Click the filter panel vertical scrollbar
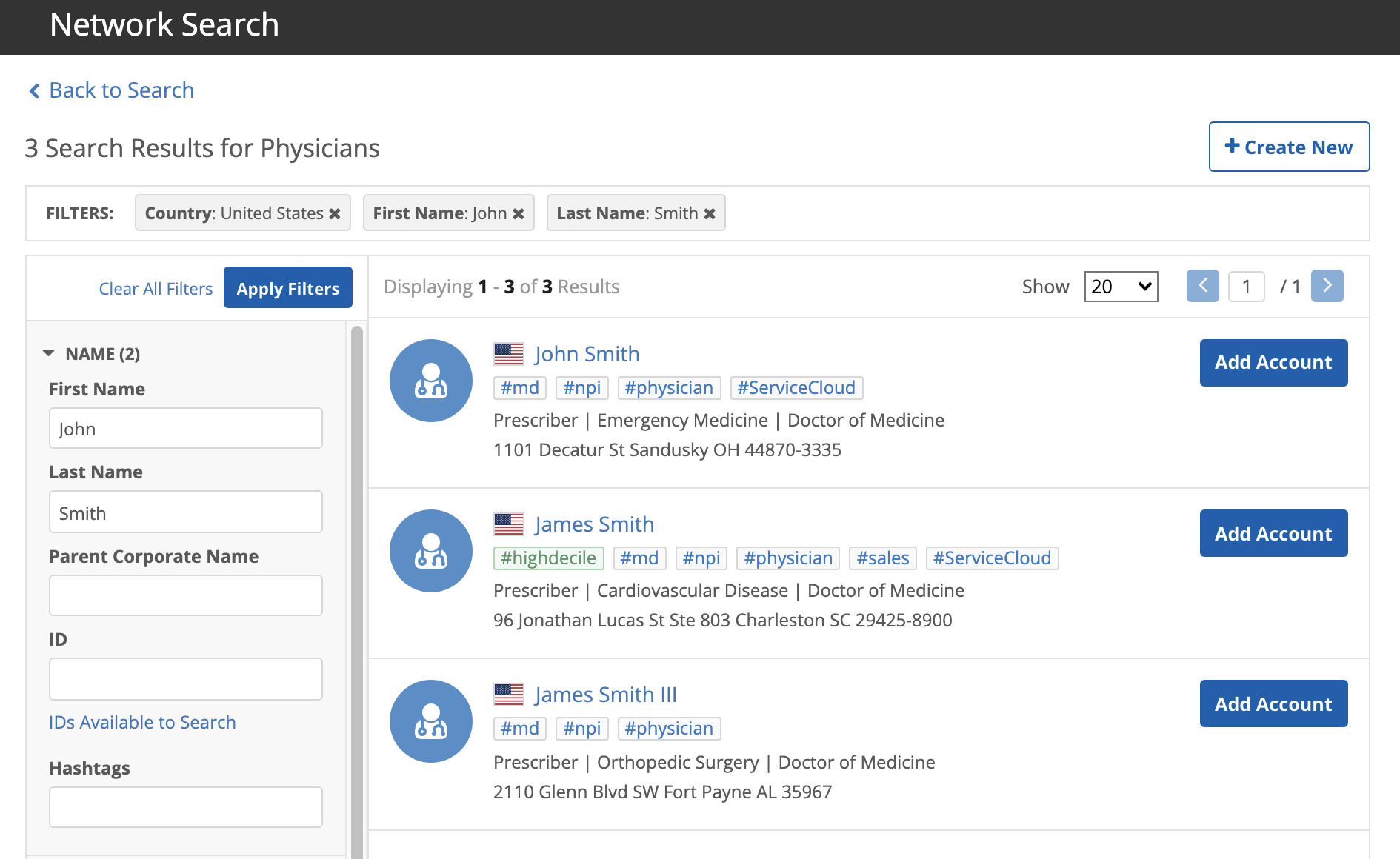Image resolution: width=1400 pixels, height=859 pixels. tap(357, 592)
